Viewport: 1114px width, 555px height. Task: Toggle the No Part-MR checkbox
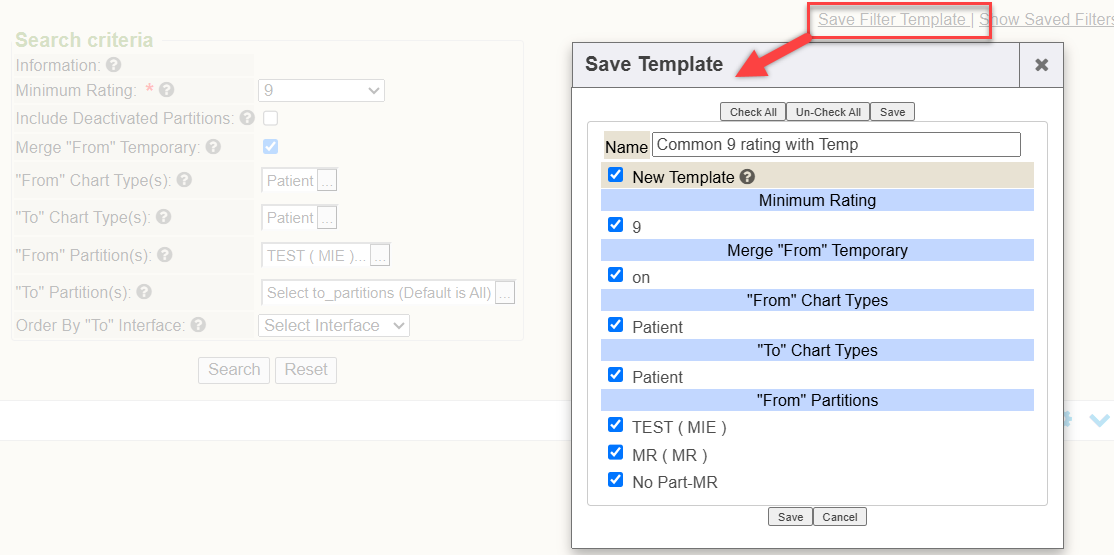coord(615,480)
